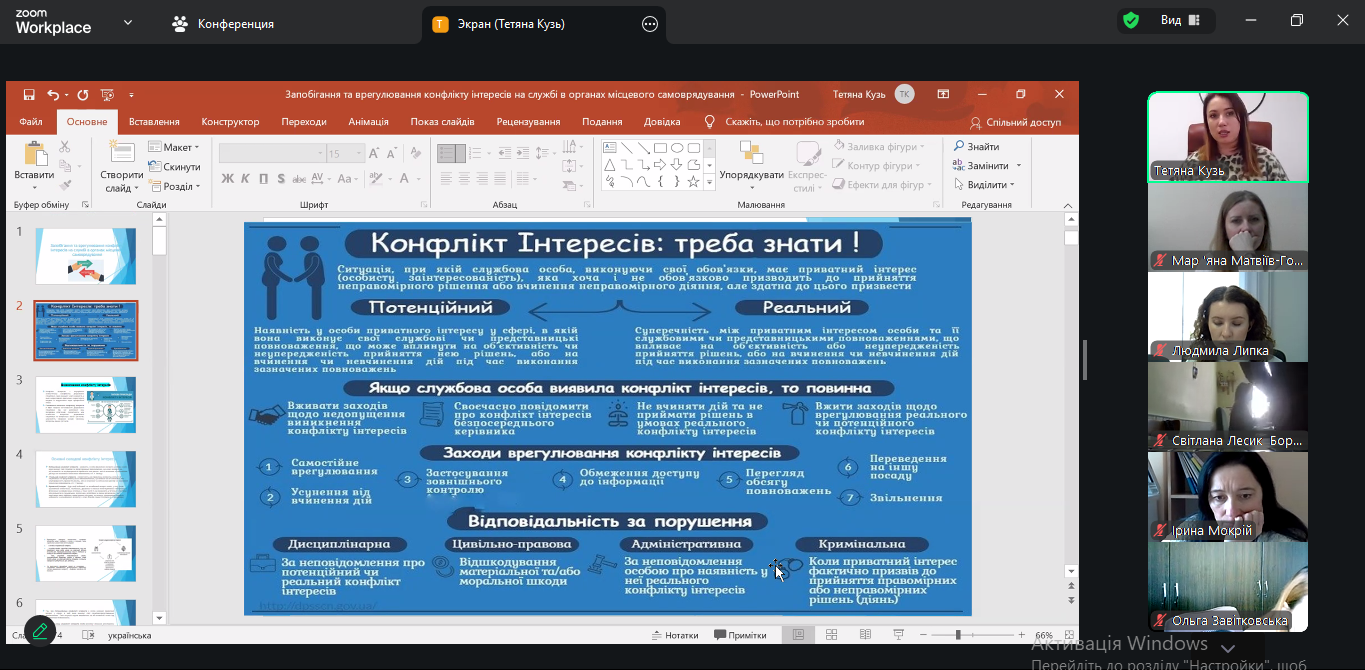Start slideshow from status bar icon

[x=898, y=635]
